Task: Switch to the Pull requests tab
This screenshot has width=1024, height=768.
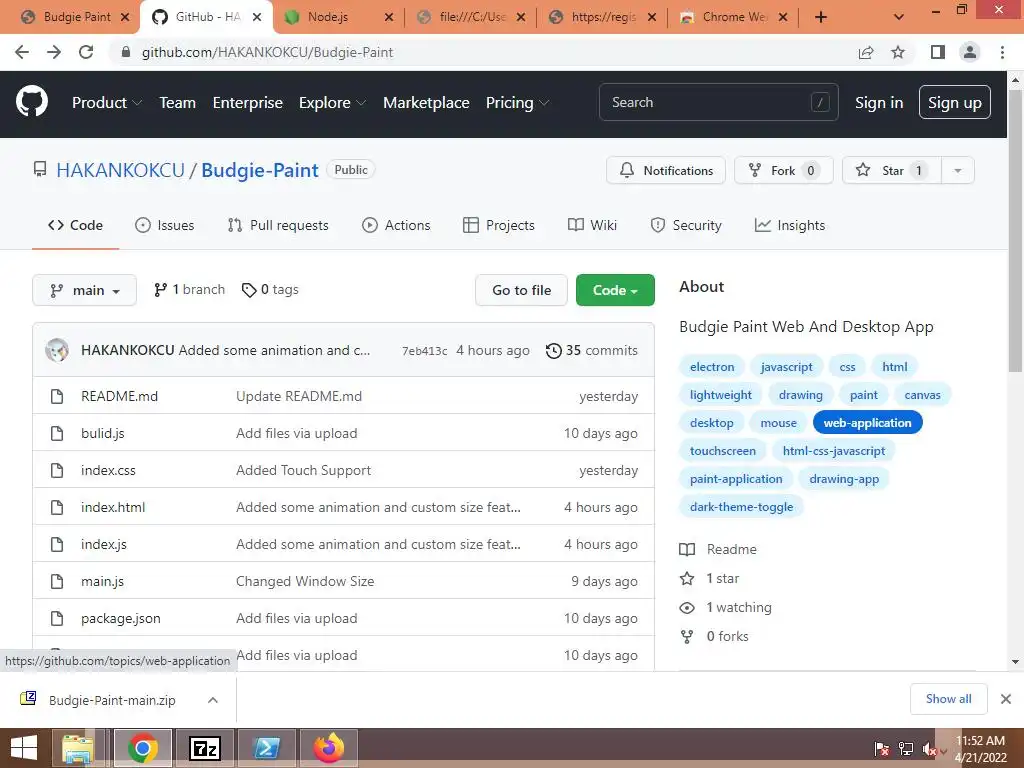Action: pyautogui.click(x=278, y=225)
